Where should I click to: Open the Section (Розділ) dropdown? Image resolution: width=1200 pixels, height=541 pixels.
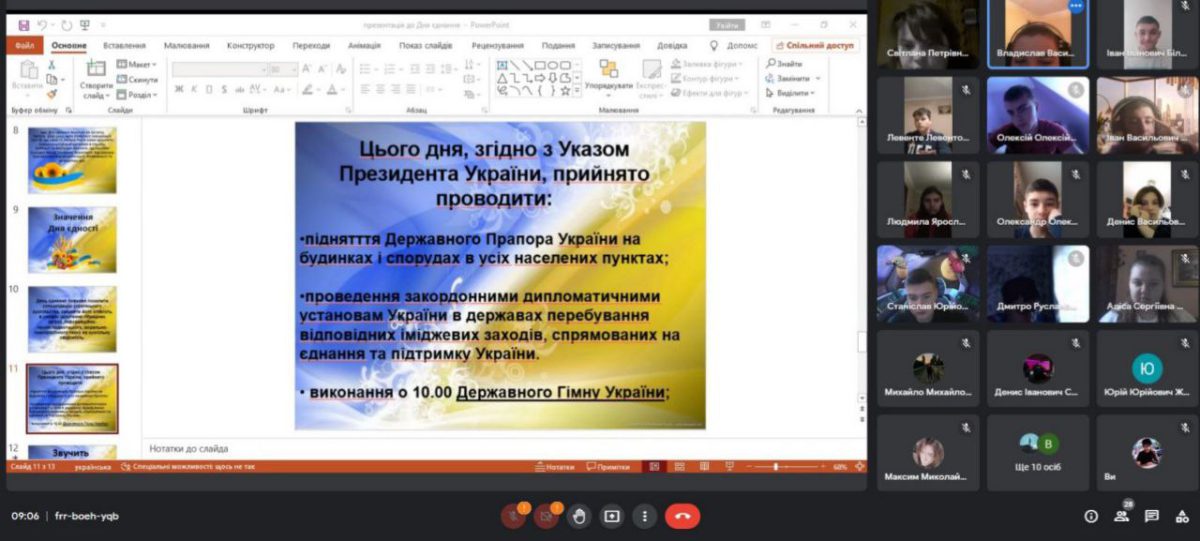136,94
